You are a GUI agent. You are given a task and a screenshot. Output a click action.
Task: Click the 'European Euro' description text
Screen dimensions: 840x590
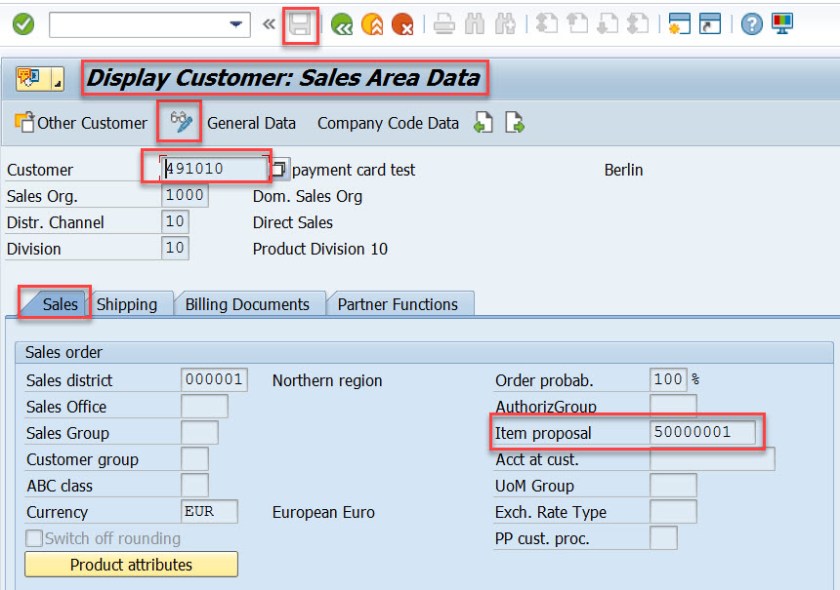(x=324, y=512)
